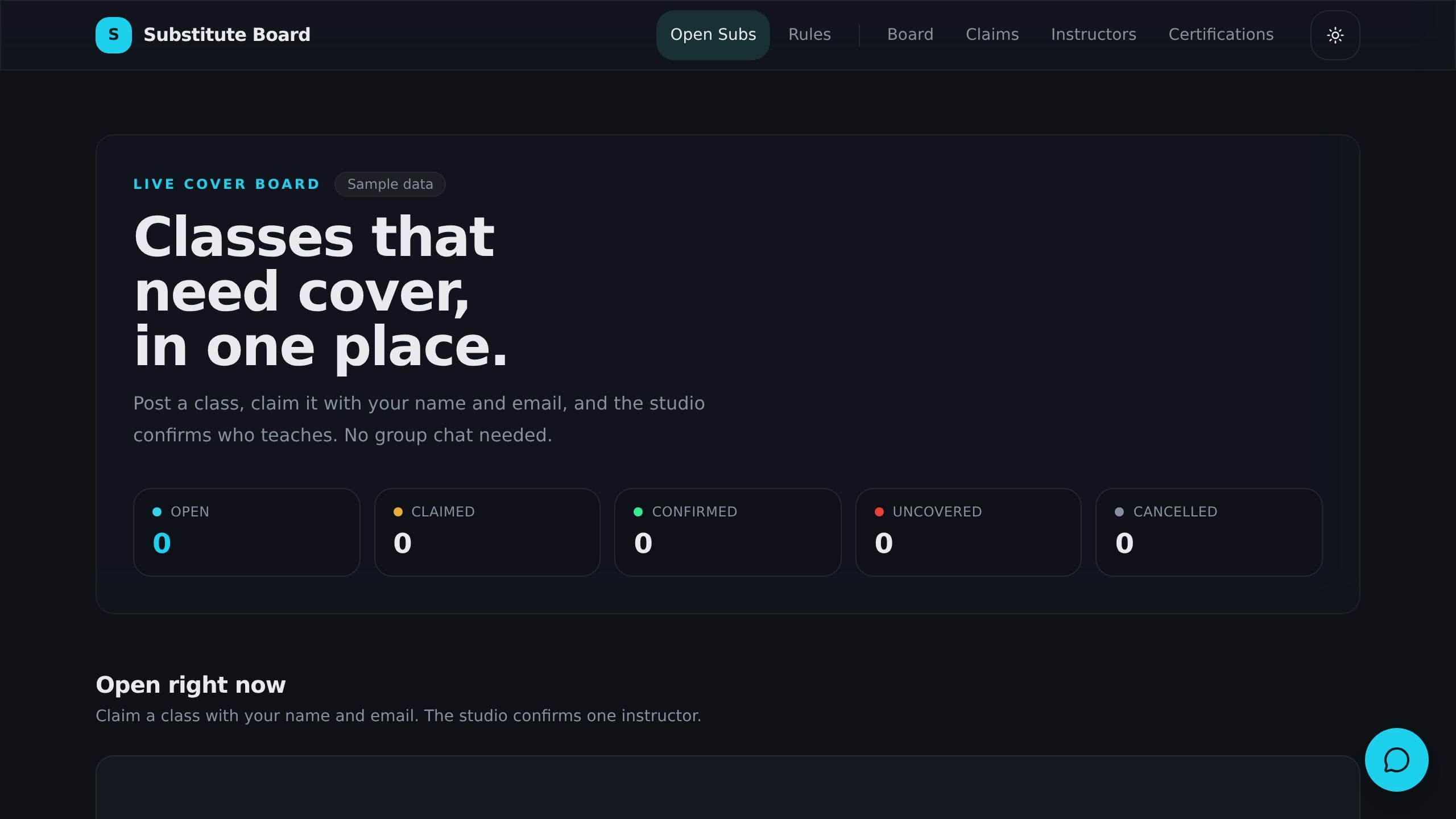Click the LIVE COVER BOARD label

[x=226, y=184]
